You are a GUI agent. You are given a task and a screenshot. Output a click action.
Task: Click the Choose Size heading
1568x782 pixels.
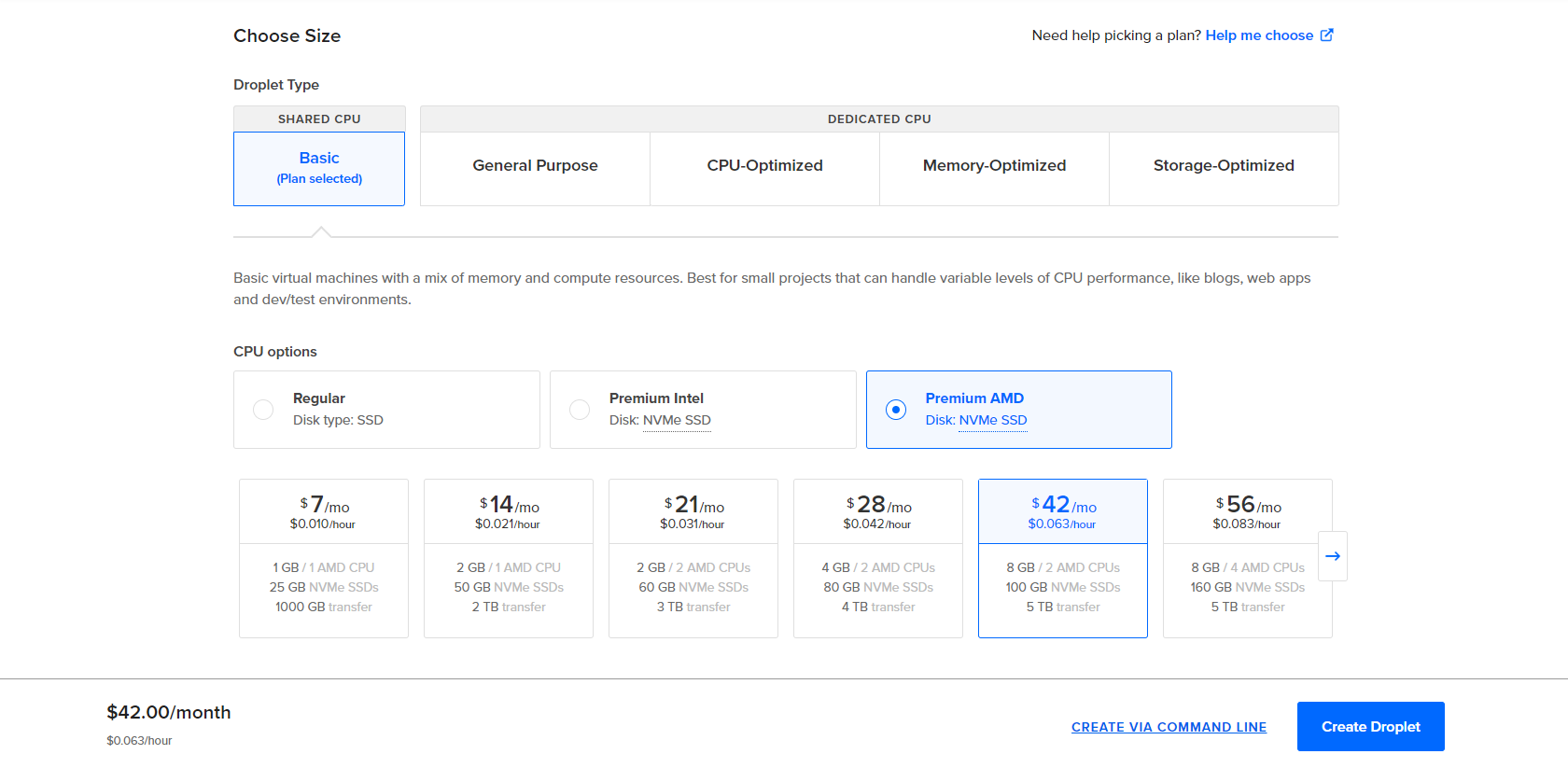[x=287, y=35]
